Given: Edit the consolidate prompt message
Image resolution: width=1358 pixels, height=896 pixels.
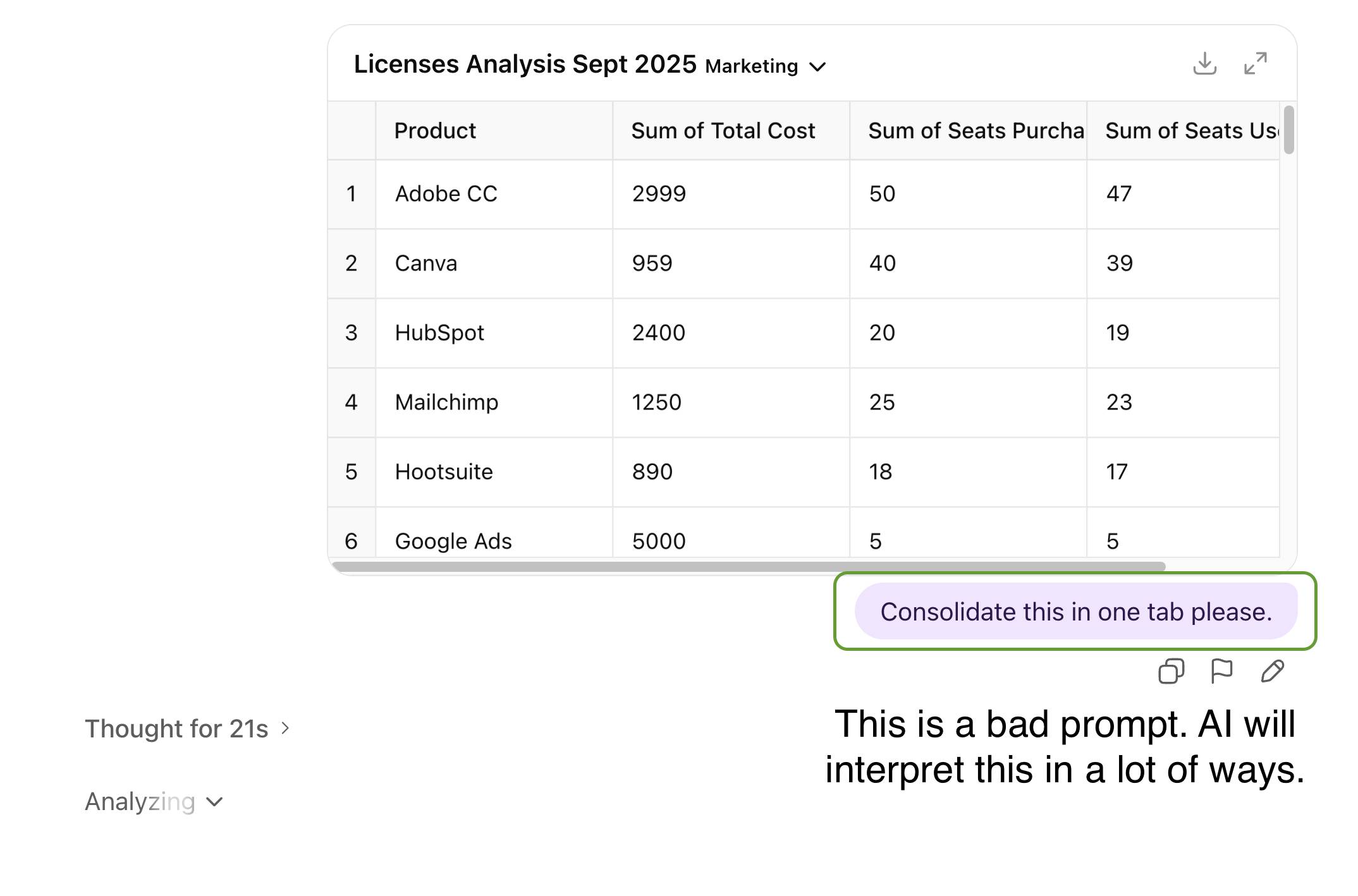Looking at the screenshot, I should click(1272, 671).
